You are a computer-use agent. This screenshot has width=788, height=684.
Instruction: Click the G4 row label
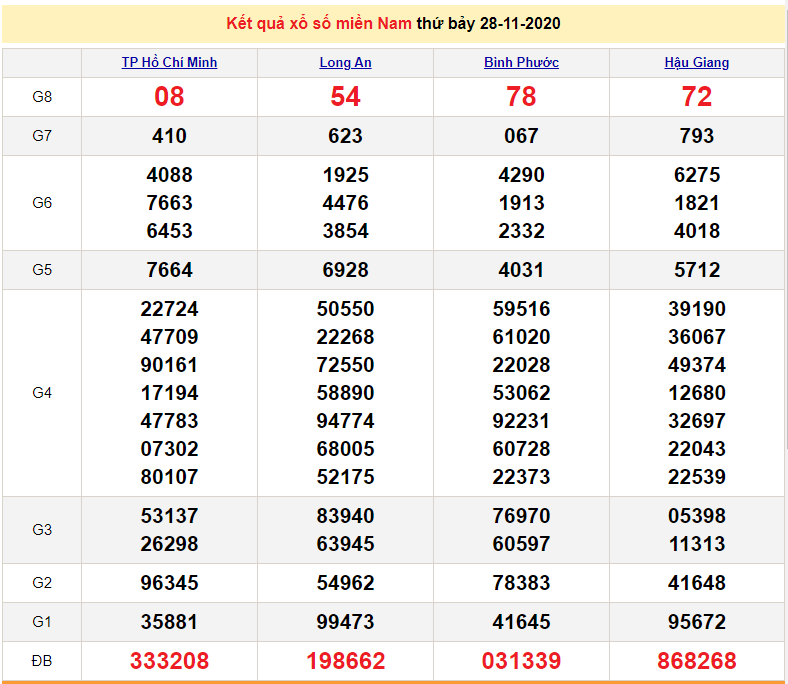pos(42,393)
